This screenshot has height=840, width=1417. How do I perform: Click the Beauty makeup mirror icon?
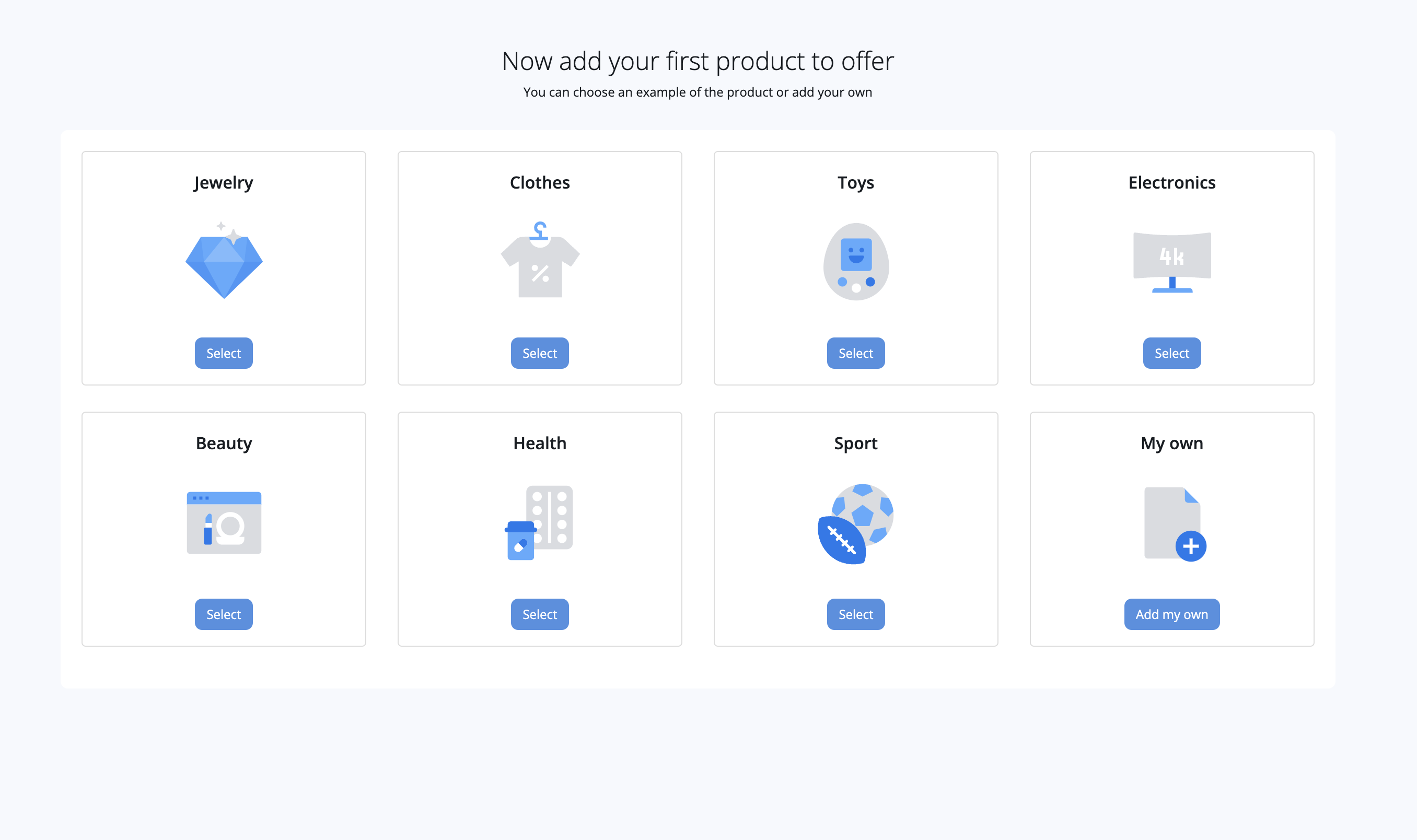pyautogui.click(x=224, y=522)
